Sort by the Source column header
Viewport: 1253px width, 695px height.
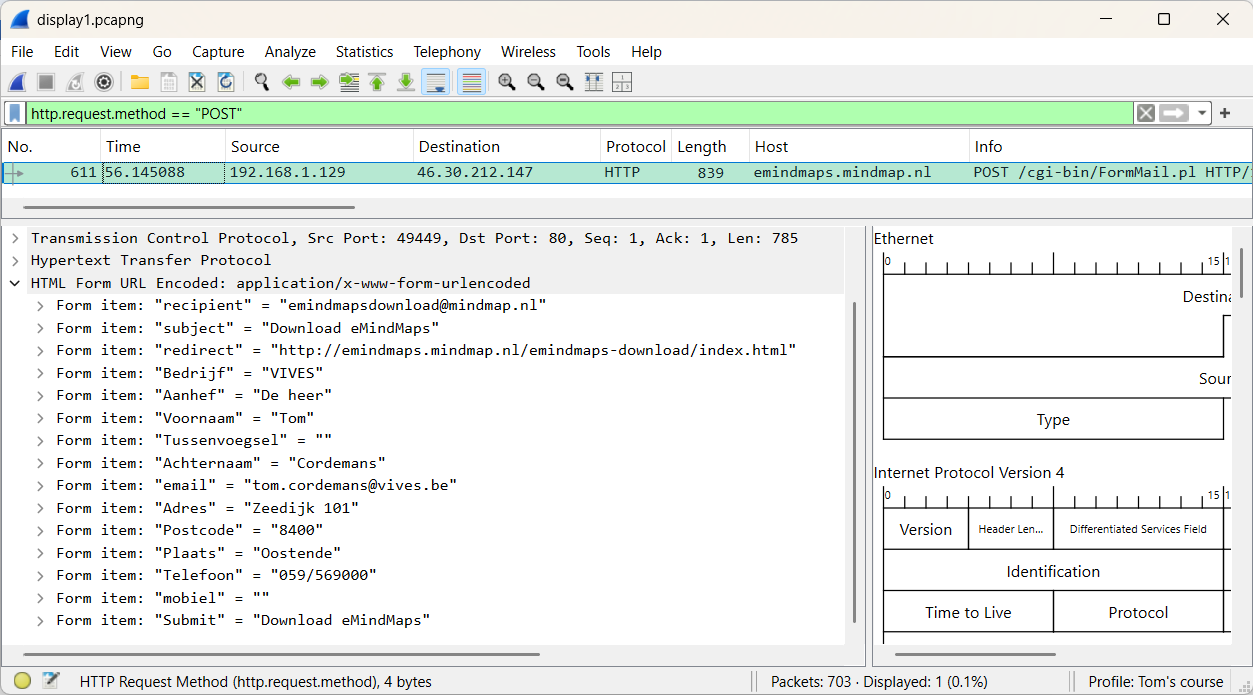click(319, 146)
